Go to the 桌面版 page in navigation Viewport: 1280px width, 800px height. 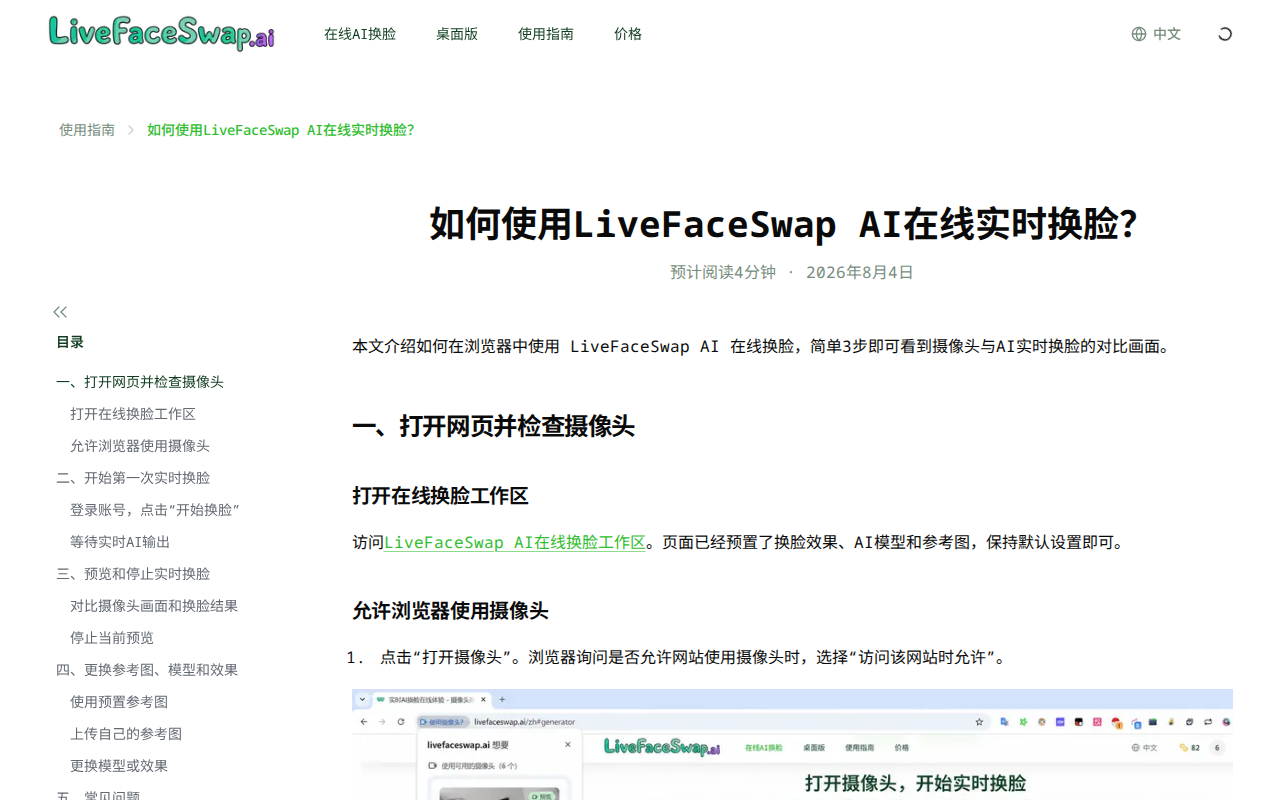point(457,34)
